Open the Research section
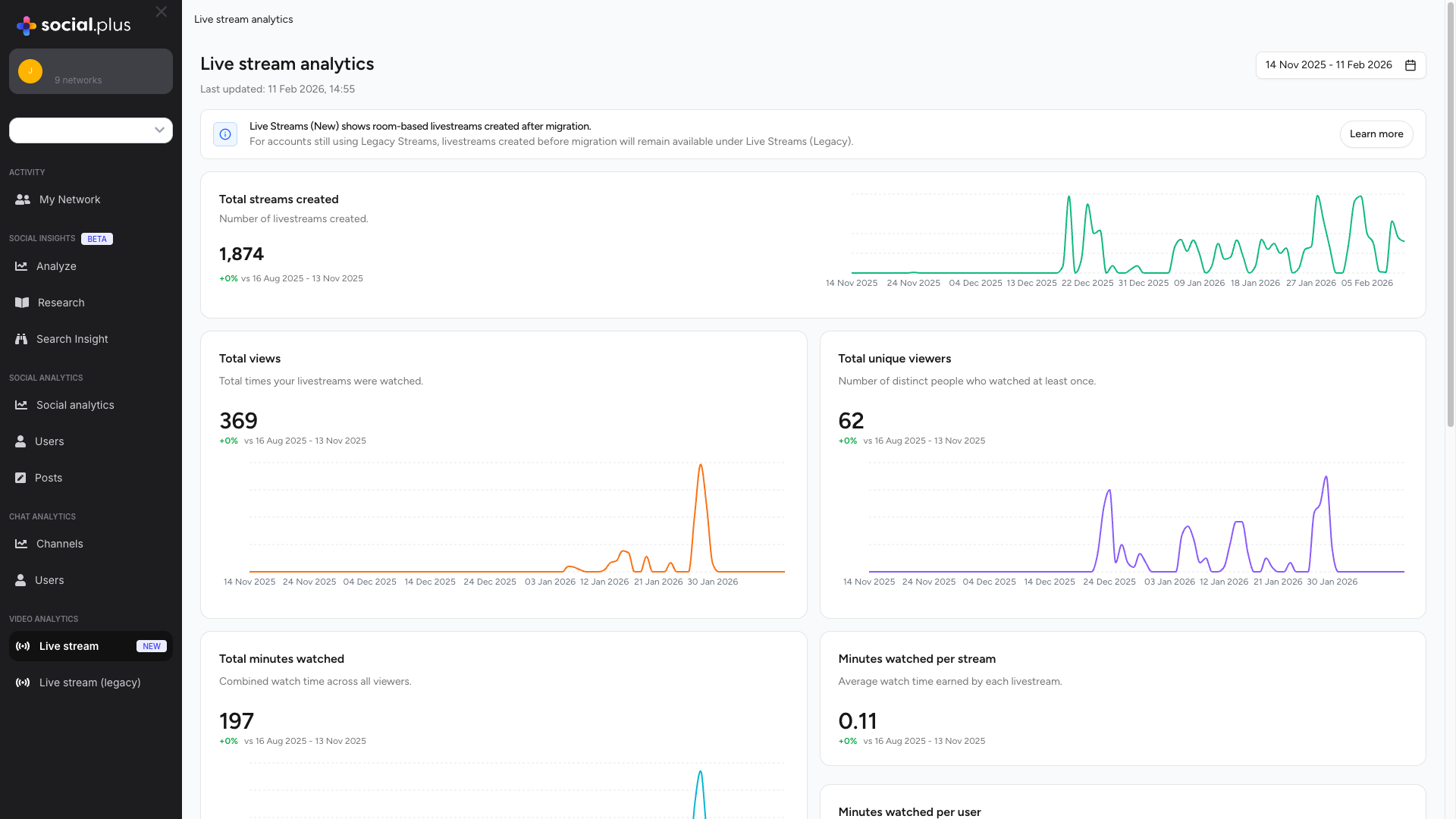This screenshot has width=1456, height=819. (x=60, y=303)
